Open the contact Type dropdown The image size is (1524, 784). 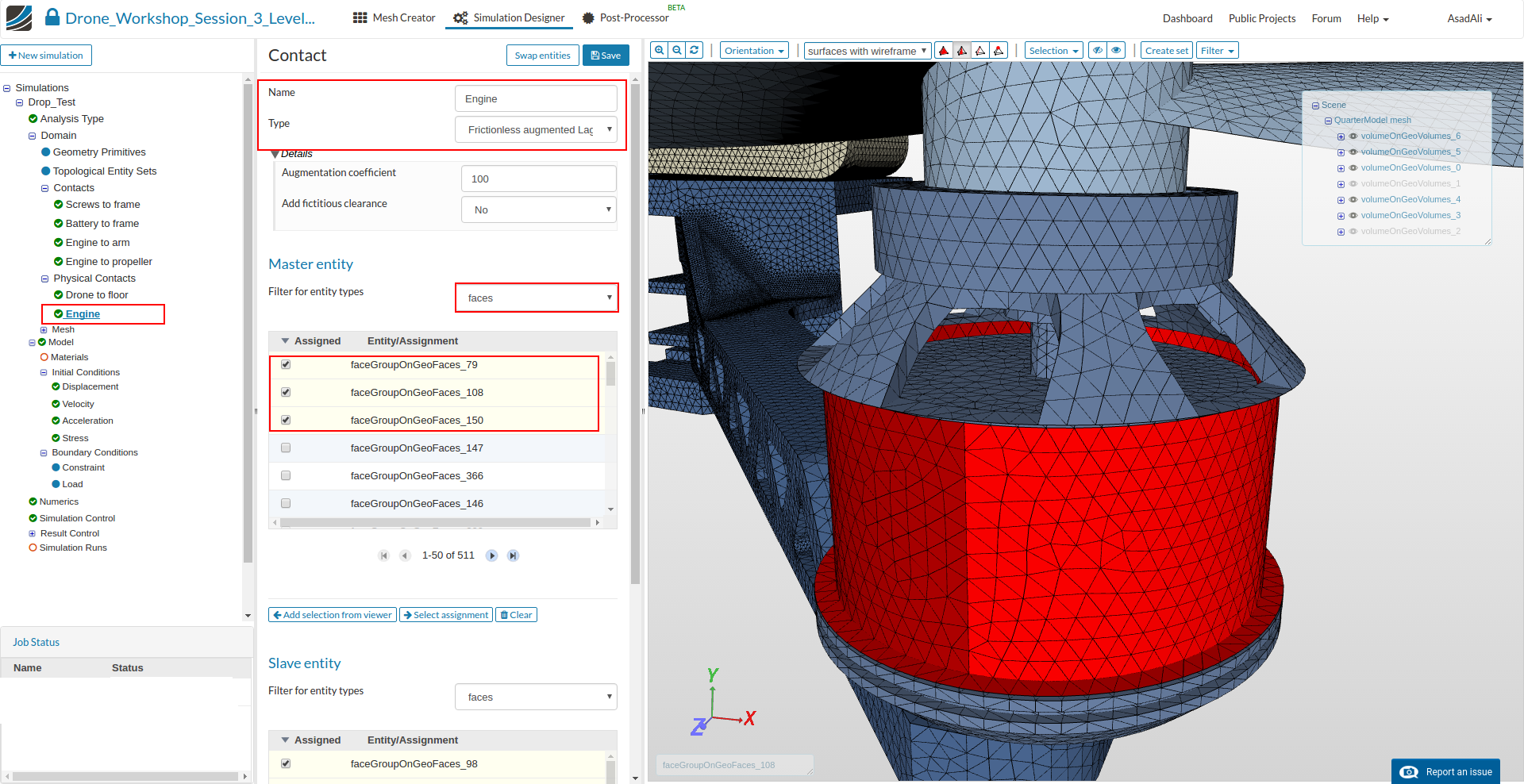tap(536, 129)
